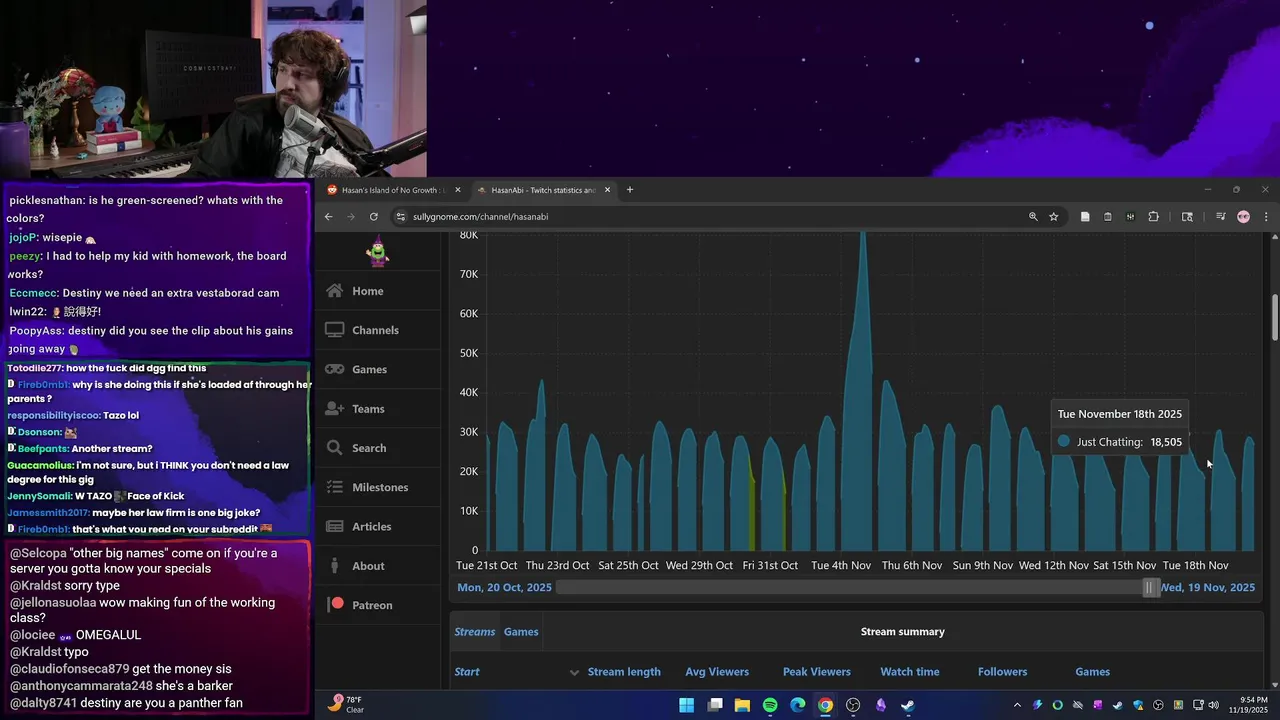Open Microsoft Edge from taskbar

(x=798, y=705)
